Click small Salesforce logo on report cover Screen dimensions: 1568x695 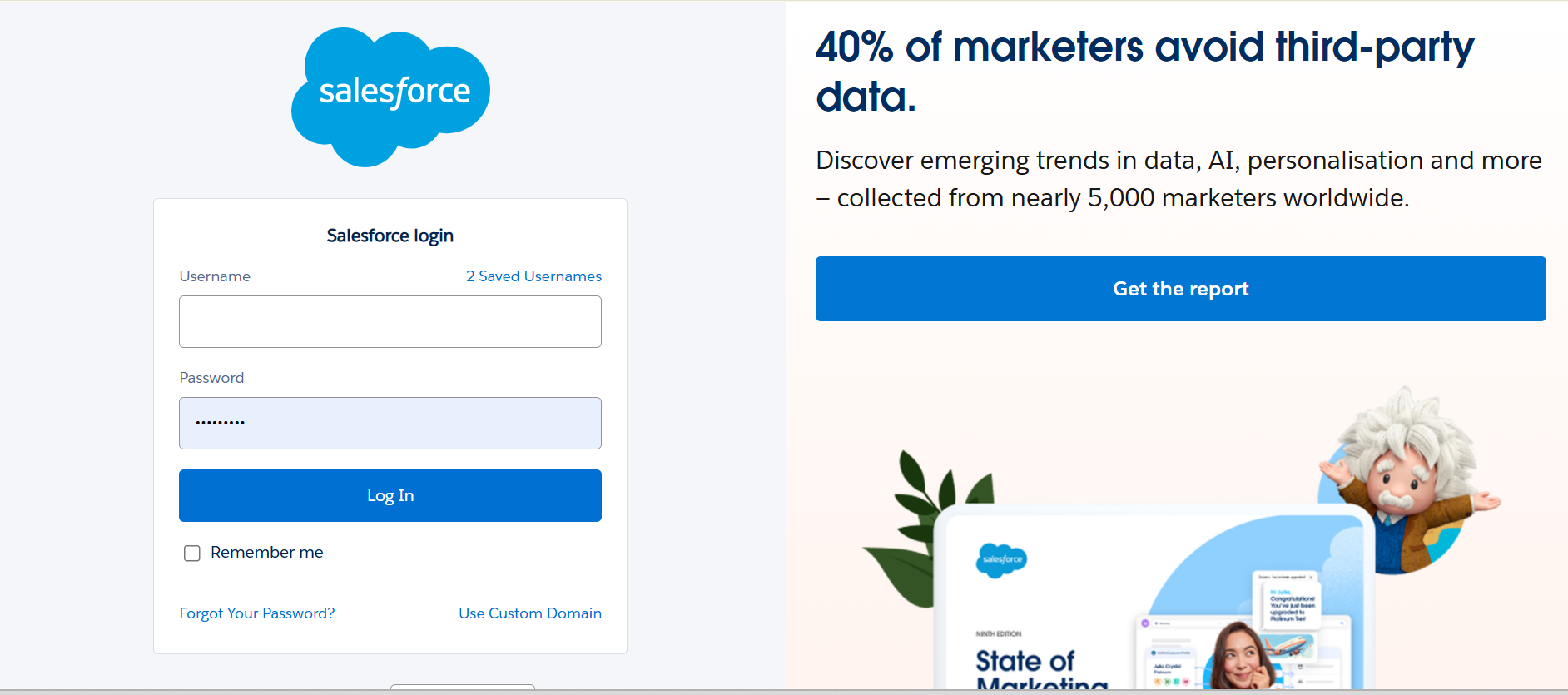tap(1001, 560)
